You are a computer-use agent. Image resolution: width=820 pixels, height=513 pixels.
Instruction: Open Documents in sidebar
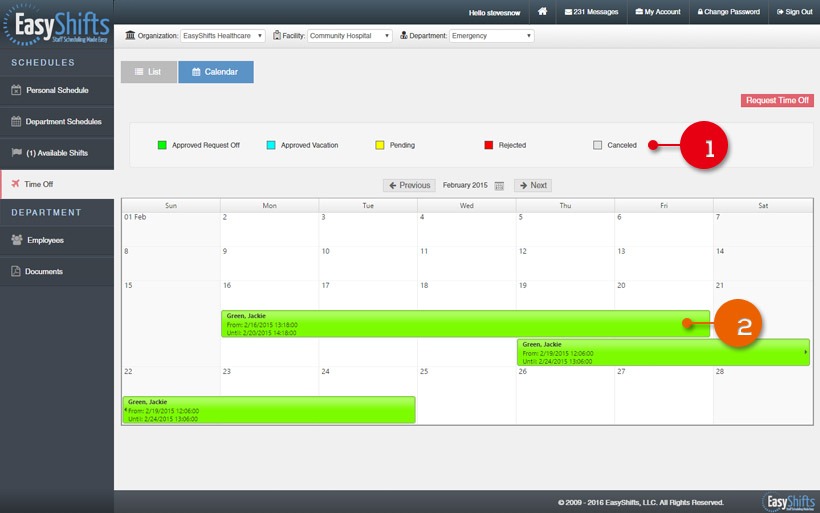57,272
